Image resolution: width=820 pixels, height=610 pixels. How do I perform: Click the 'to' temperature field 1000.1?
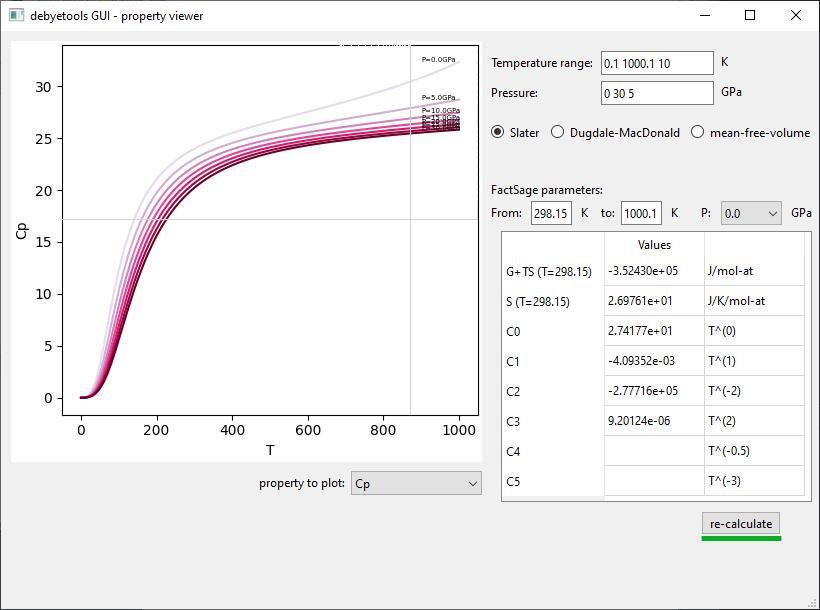tap(641, 213)
